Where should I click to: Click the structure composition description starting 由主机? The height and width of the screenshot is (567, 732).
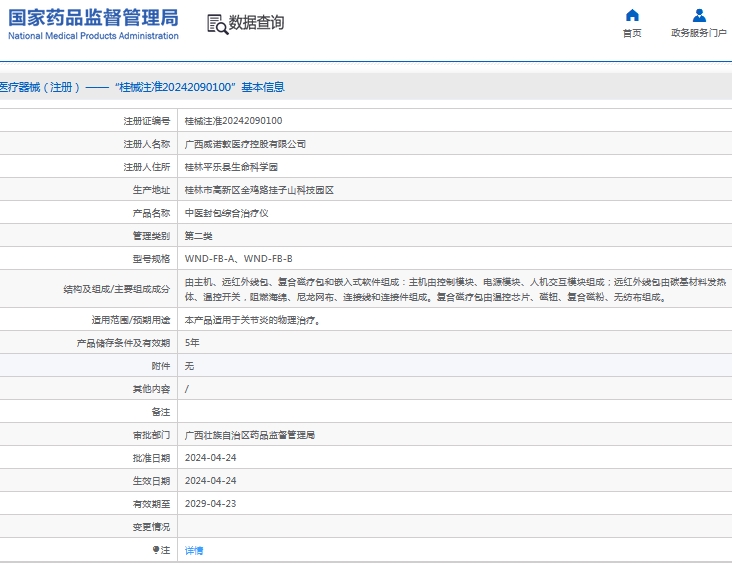click(x=455, y=289)
